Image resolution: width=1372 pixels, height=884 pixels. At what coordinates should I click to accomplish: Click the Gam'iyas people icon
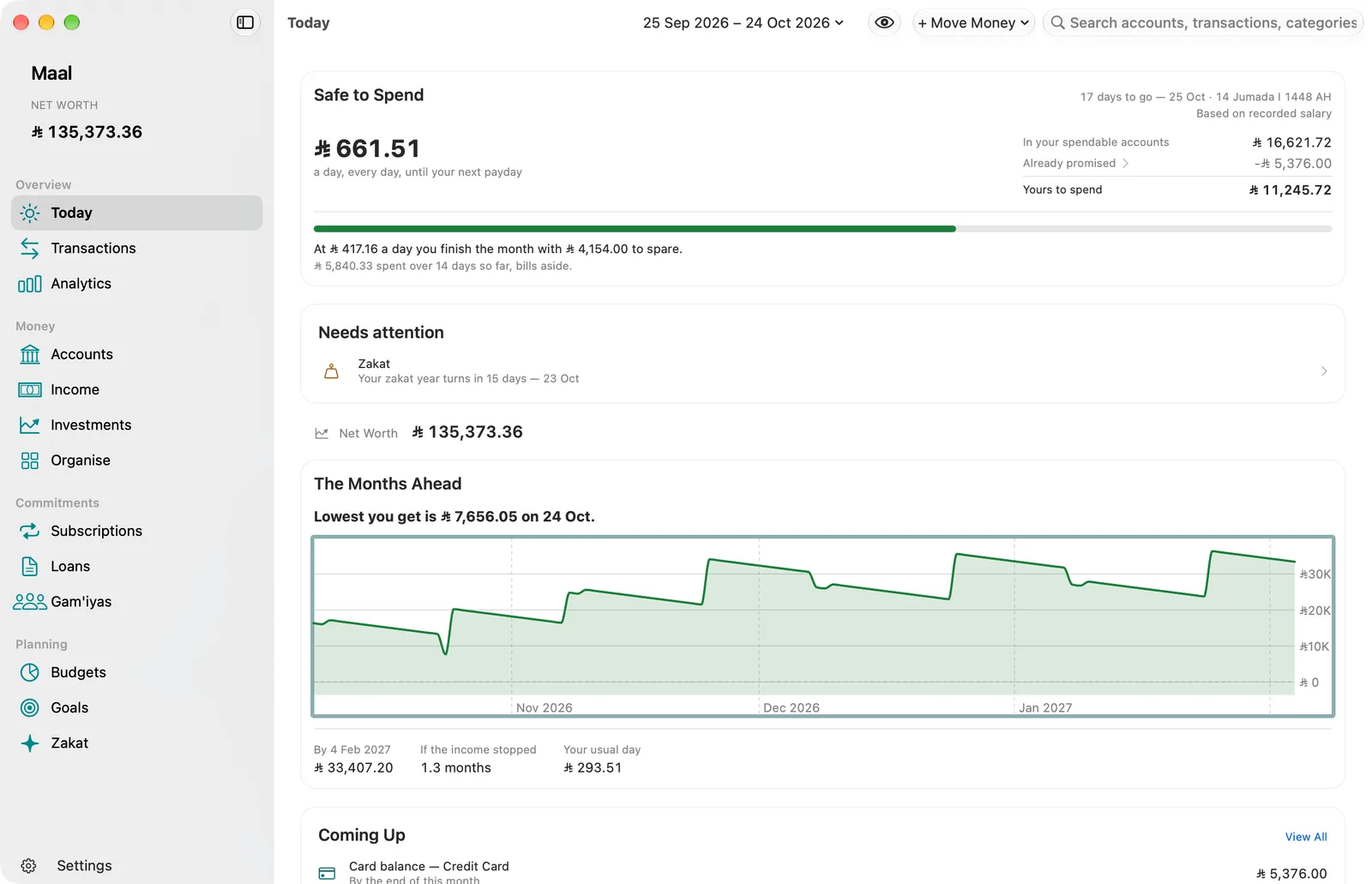tap(30, 602)
